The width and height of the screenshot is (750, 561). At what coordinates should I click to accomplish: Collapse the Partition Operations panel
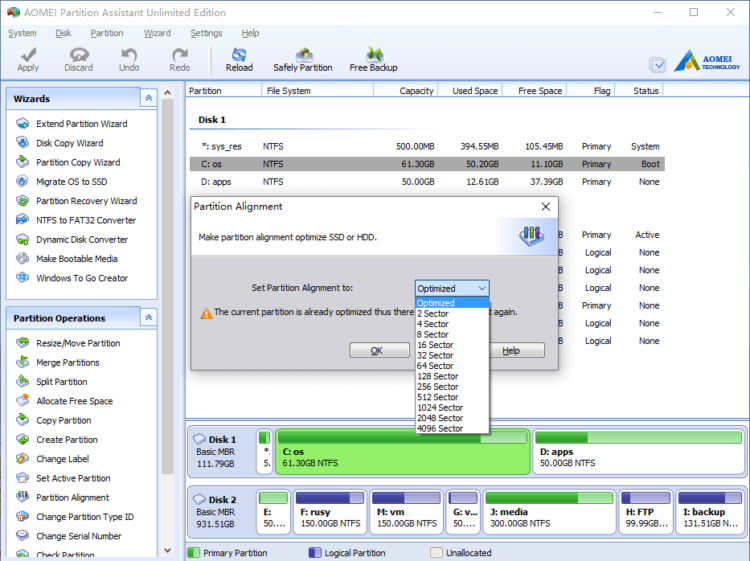click(148, 317)
